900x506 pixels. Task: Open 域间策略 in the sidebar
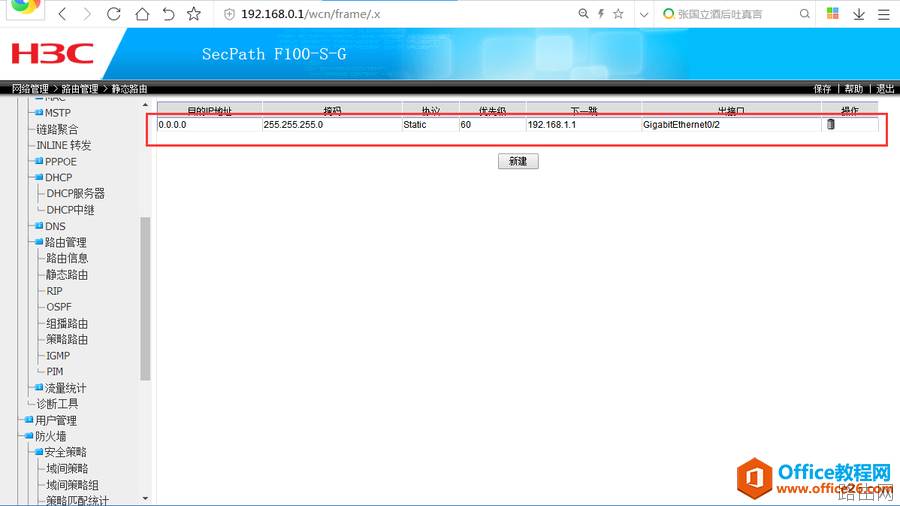point(67,469)
